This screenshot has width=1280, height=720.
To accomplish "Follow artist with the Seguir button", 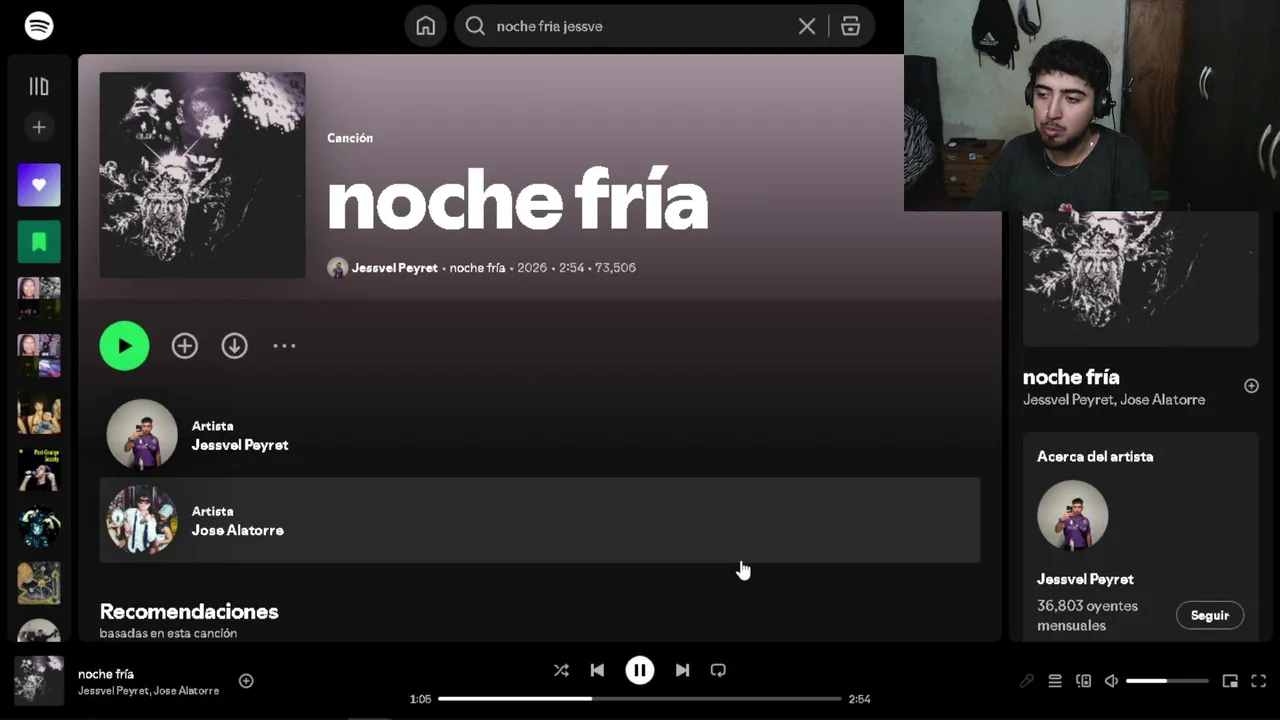I will (1209, 615).
